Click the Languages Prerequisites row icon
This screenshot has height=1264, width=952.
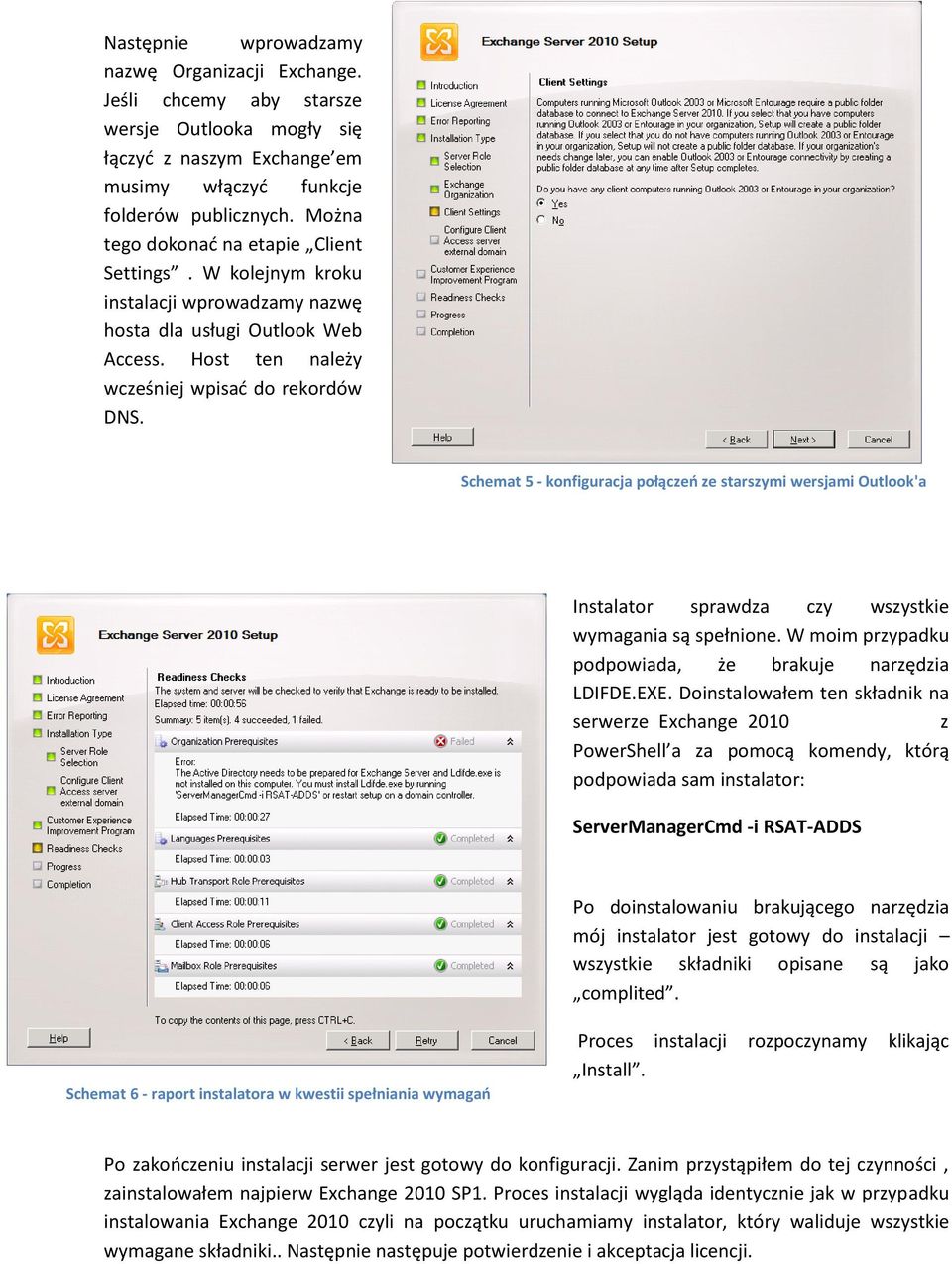(161, 838)
